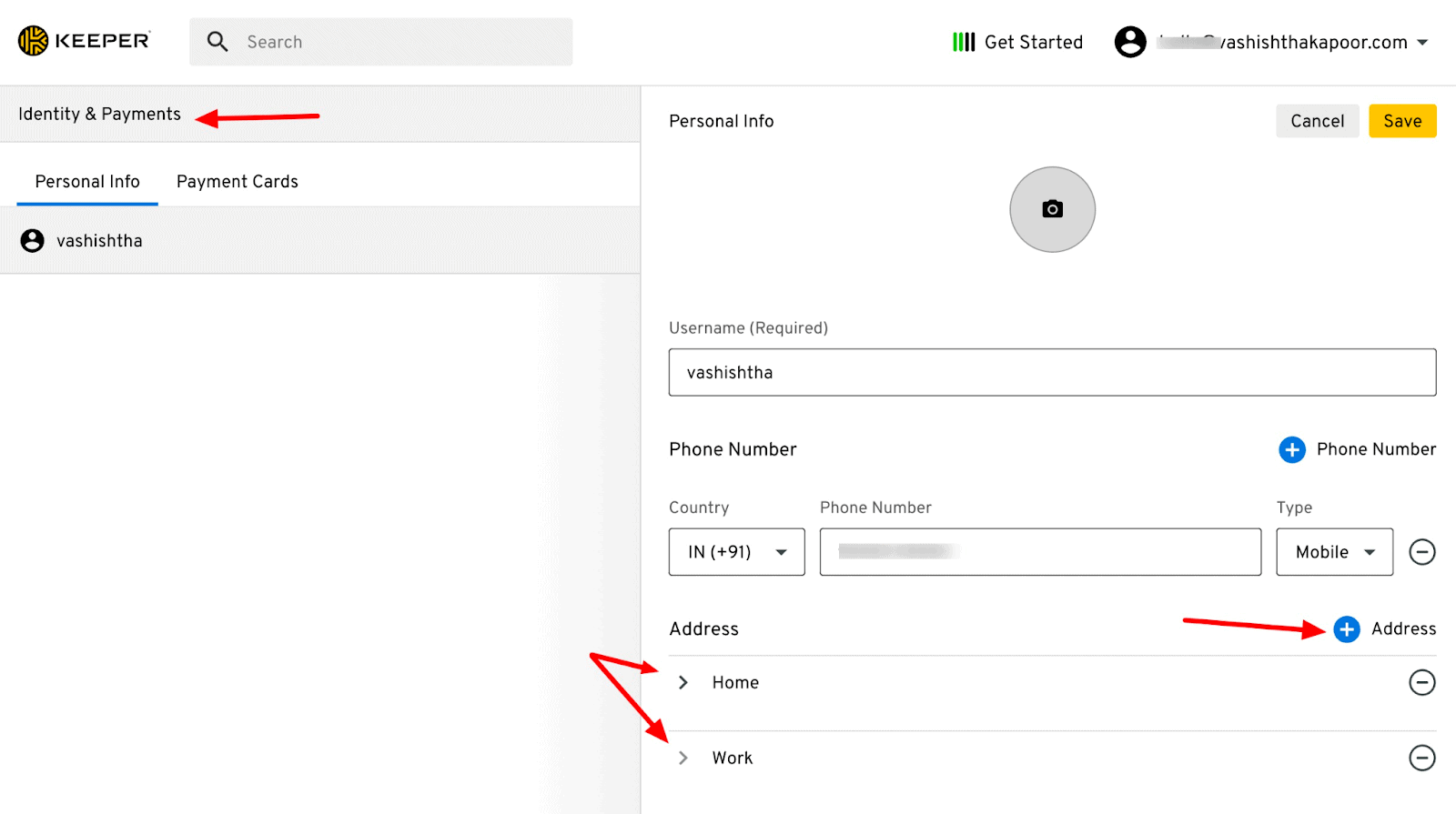Click the Phone Number add label
The height and width of the screenshot is (814, 1456).
[x=1376, y=449]
